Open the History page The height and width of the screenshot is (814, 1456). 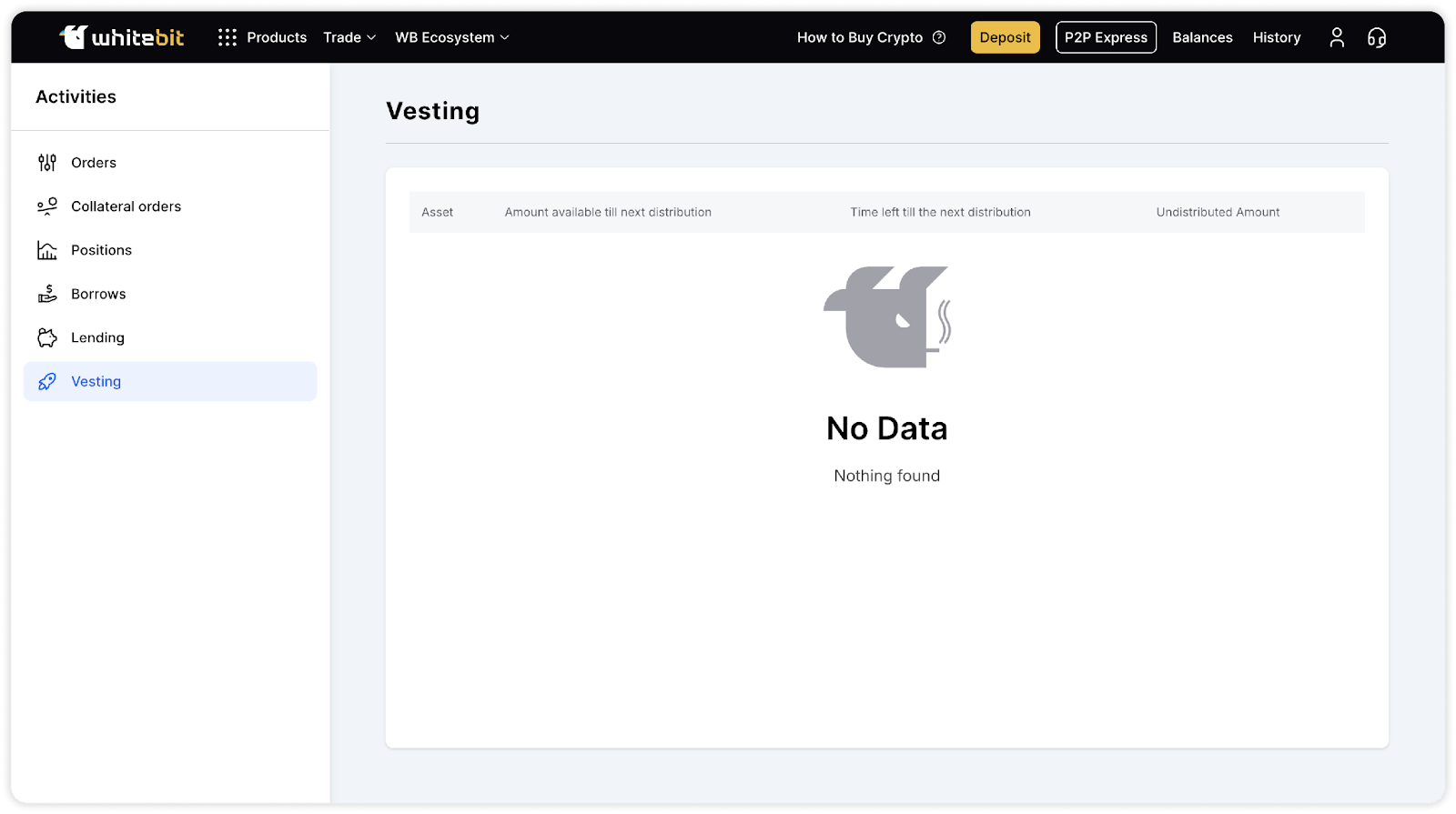(x=1276, y=37)
